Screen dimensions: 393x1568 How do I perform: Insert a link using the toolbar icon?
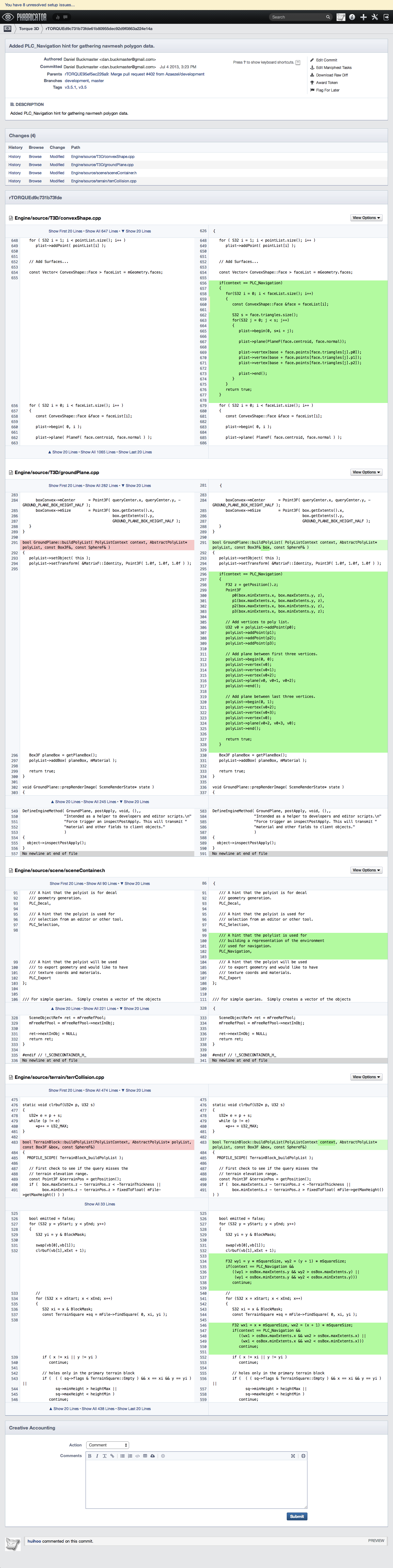click(x=112, y=1456)
